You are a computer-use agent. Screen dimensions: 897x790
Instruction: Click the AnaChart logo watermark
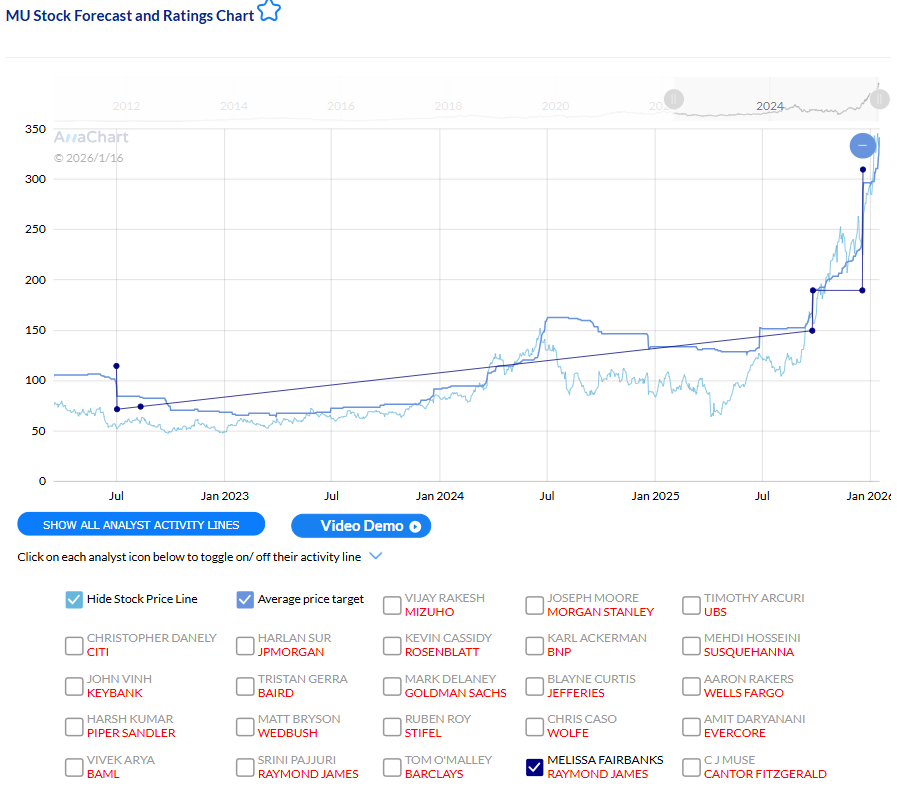click(91, 138)
